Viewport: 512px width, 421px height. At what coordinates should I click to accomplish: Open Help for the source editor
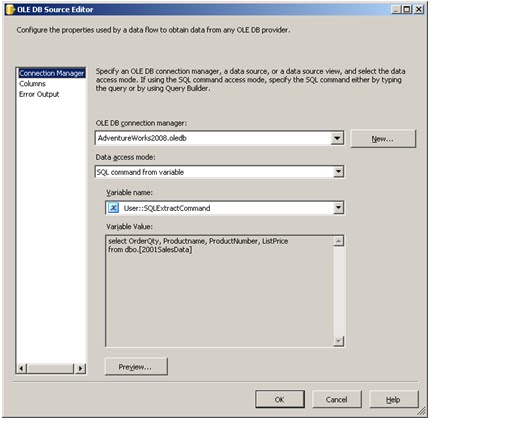[394, 399]
